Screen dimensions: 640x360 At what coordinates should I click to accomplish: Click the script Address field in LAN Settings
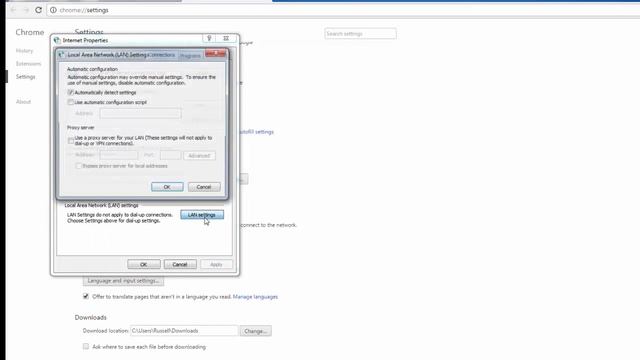[140, 113]
